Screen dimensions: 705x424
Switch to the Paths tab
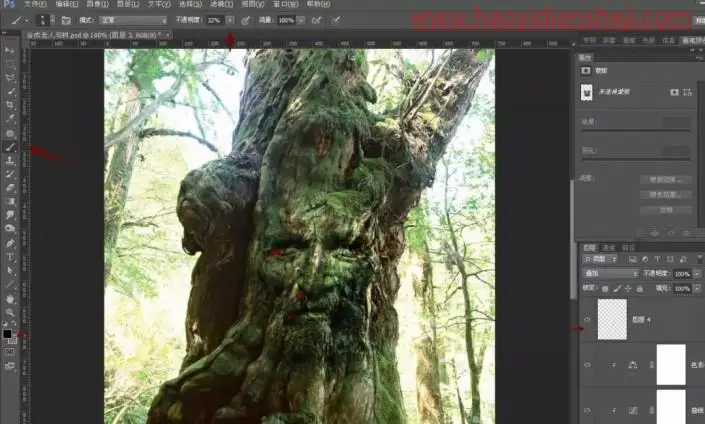coord(628,247)
